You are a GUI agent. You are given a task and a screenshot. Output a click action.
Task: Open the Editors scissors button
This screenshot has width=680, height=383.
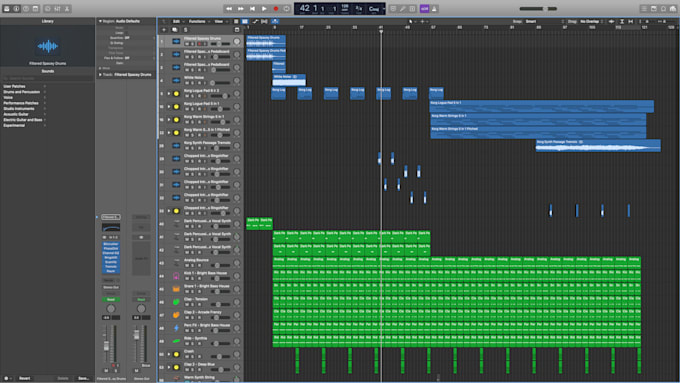tap(67, 9)
